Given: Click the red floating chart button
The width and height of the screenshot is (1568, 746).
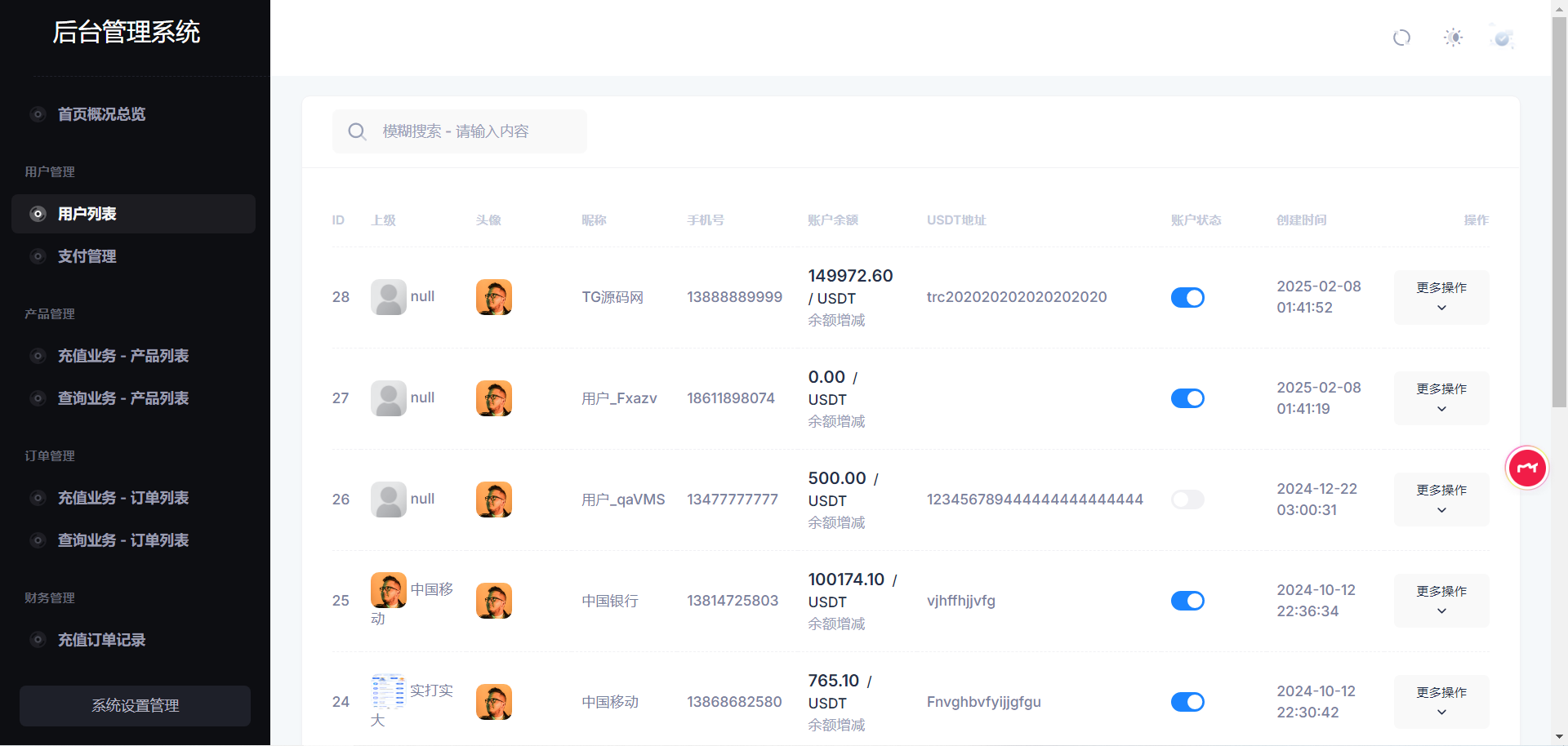Looking at the screenshot, I should 1526,468.
